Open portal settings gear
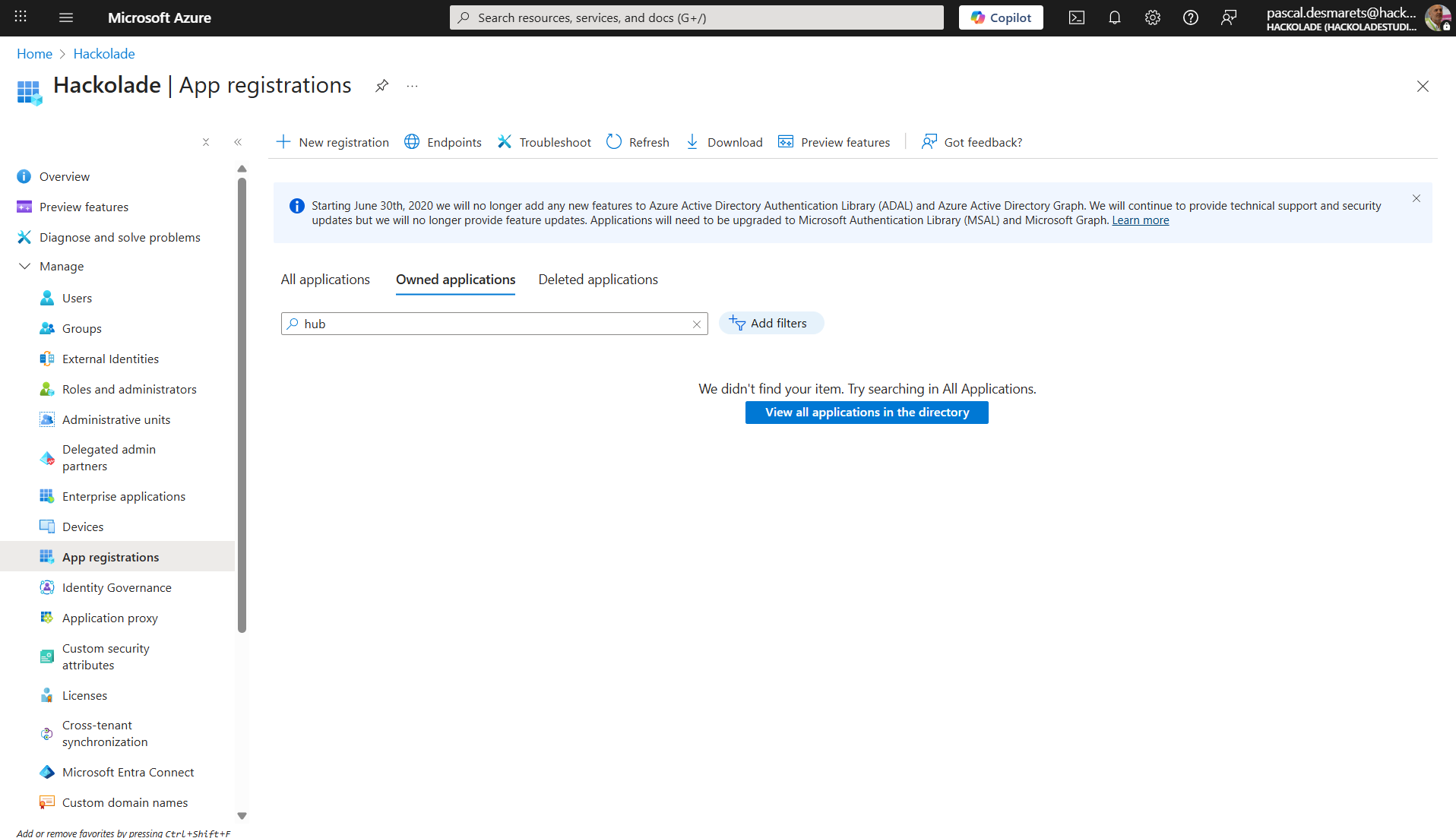The image size is (1456, 838). pos(1152,17)
